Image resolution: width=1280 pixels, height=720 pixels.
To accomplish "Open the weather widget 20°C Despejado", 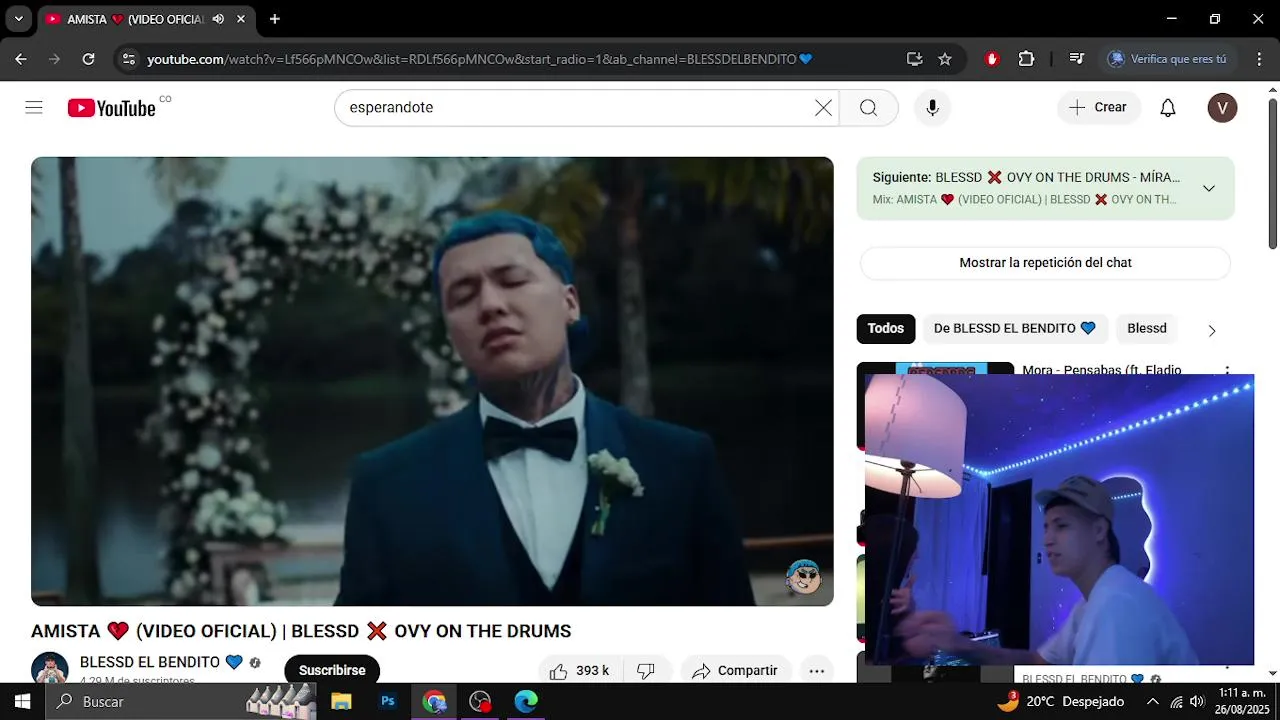I will point(1060,701).
